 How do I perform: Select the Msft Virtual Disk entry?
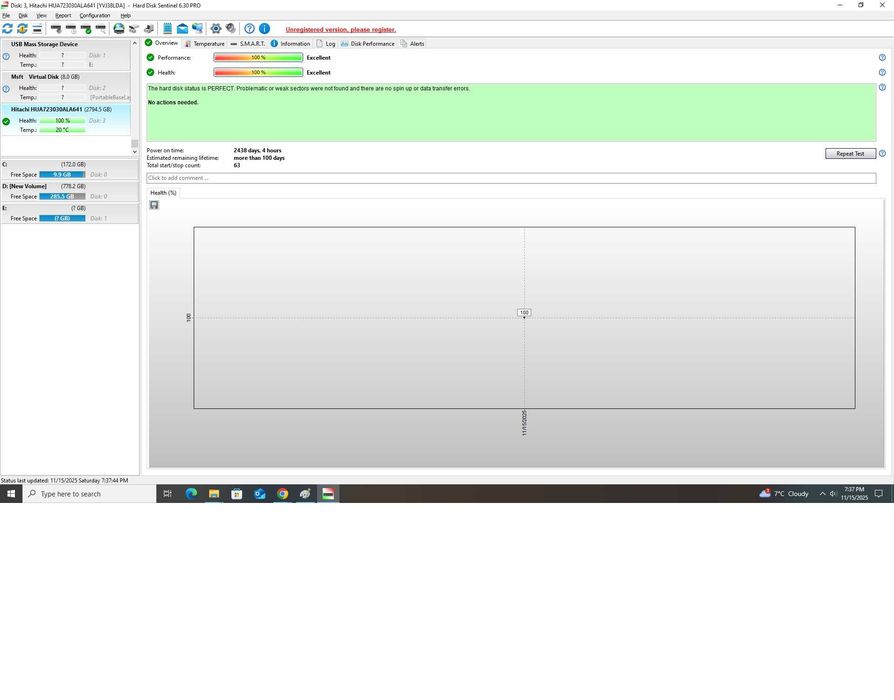coord(66,87)
